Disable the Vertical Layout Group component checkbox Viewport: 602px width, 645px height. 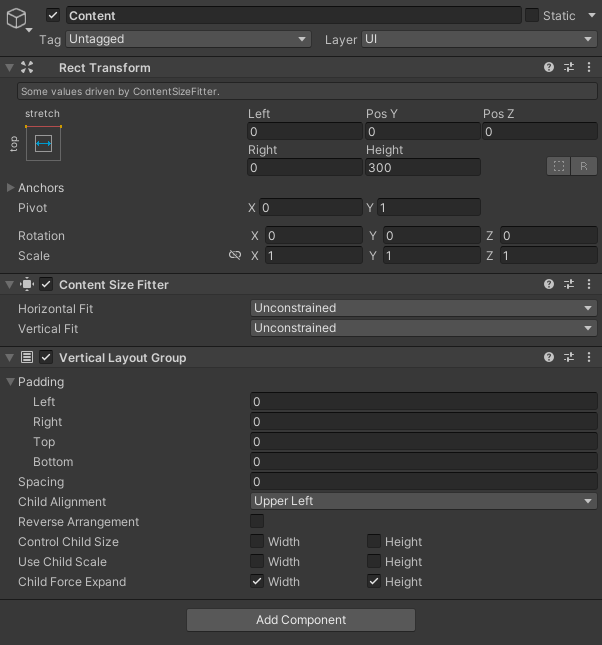pyautogui.click(x=46, y=357)
